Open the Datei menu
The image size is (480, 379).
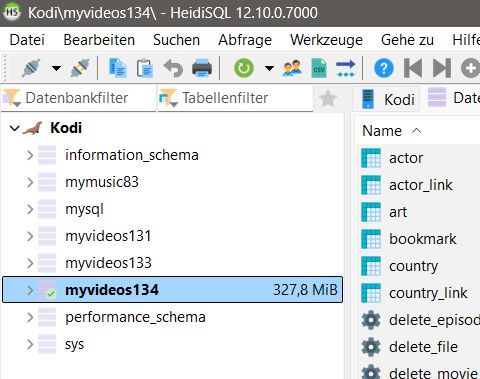point(27,40)
